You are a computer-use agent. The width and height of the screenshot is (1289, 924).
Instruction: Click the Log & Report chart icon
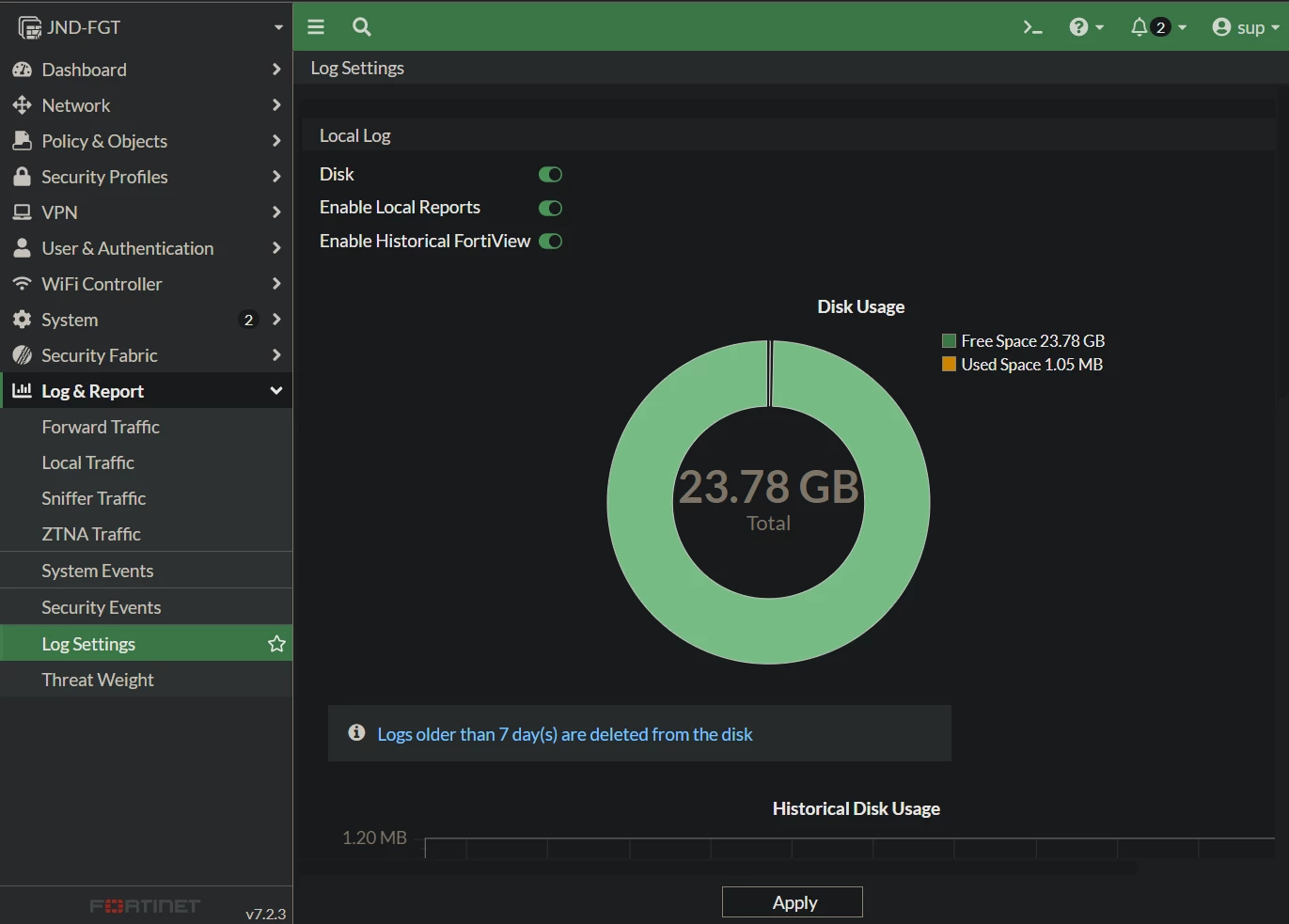pyautogui.click(x=22, y=390)
